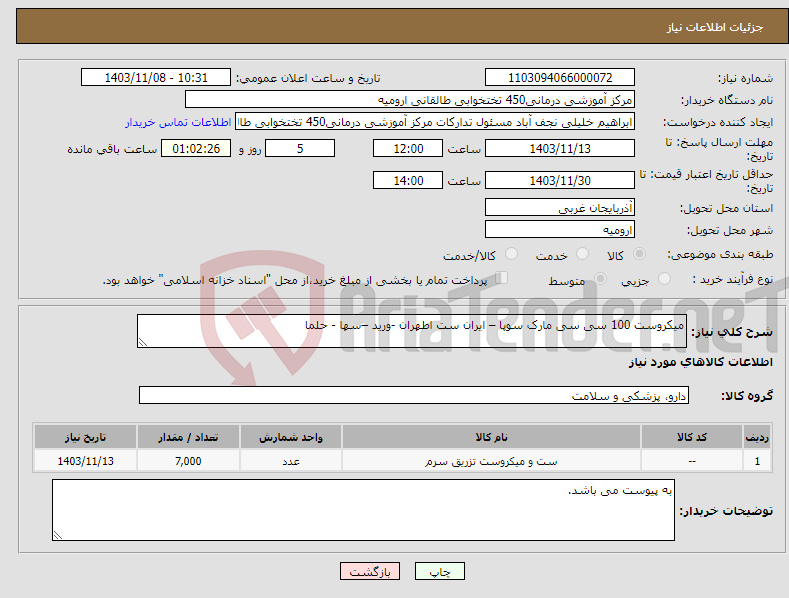Click the resize handle of description text area
Image resolution: width=789 pixels, height=598 pixels.
pyautogui.click(x=142, y=343)
